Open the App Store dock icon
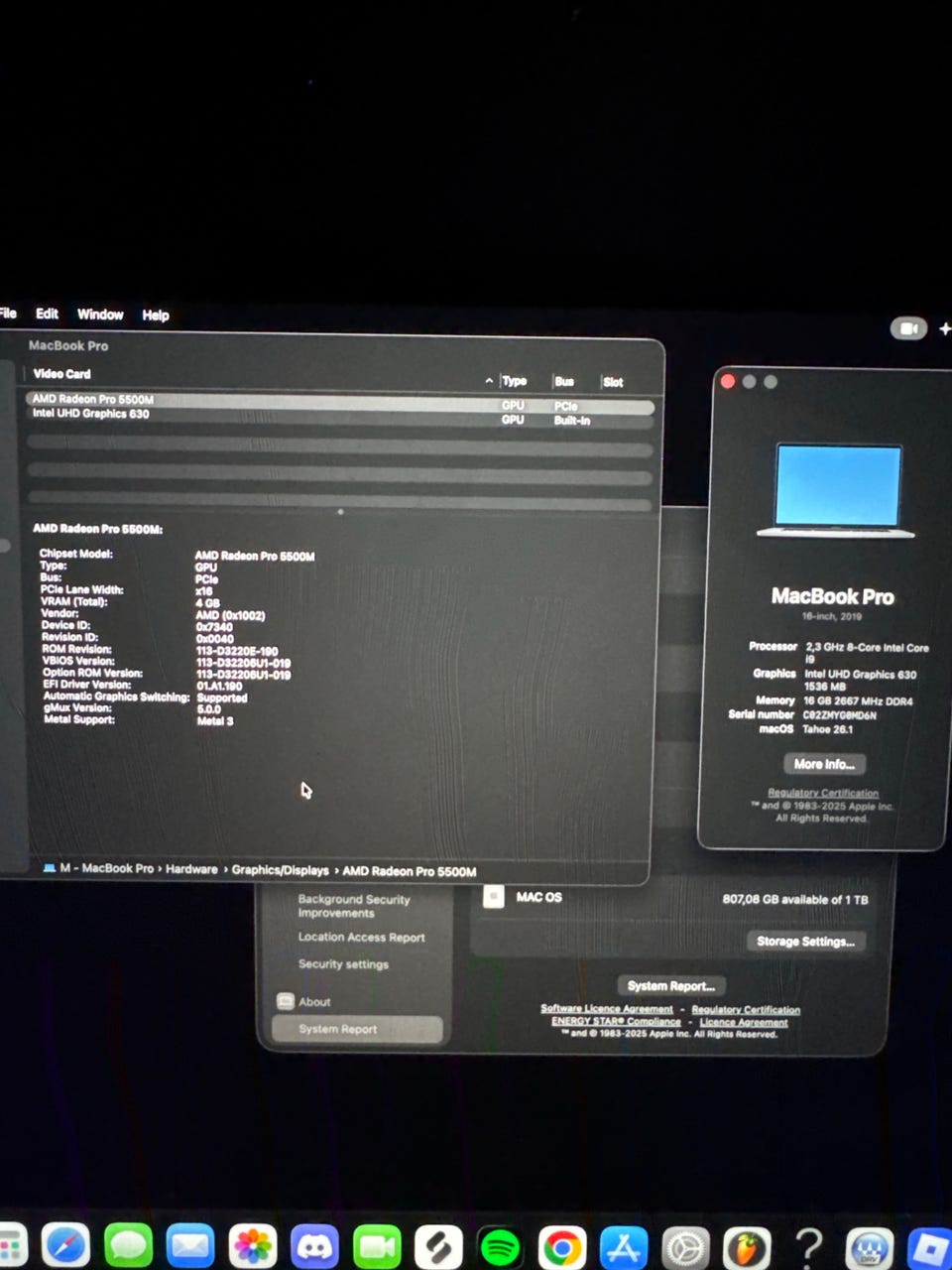952x1270 pixels. click(x=623, y=1247)
